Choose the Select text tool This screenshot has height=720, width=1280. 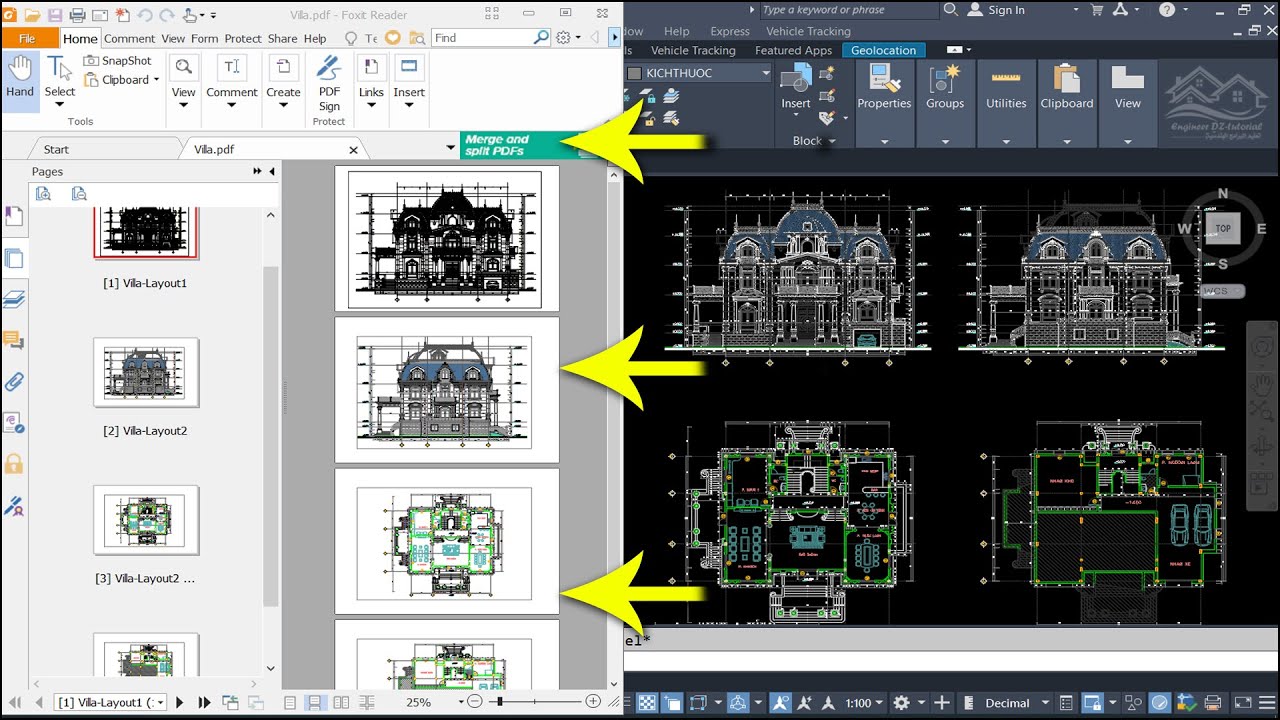(x=59, y=79)
